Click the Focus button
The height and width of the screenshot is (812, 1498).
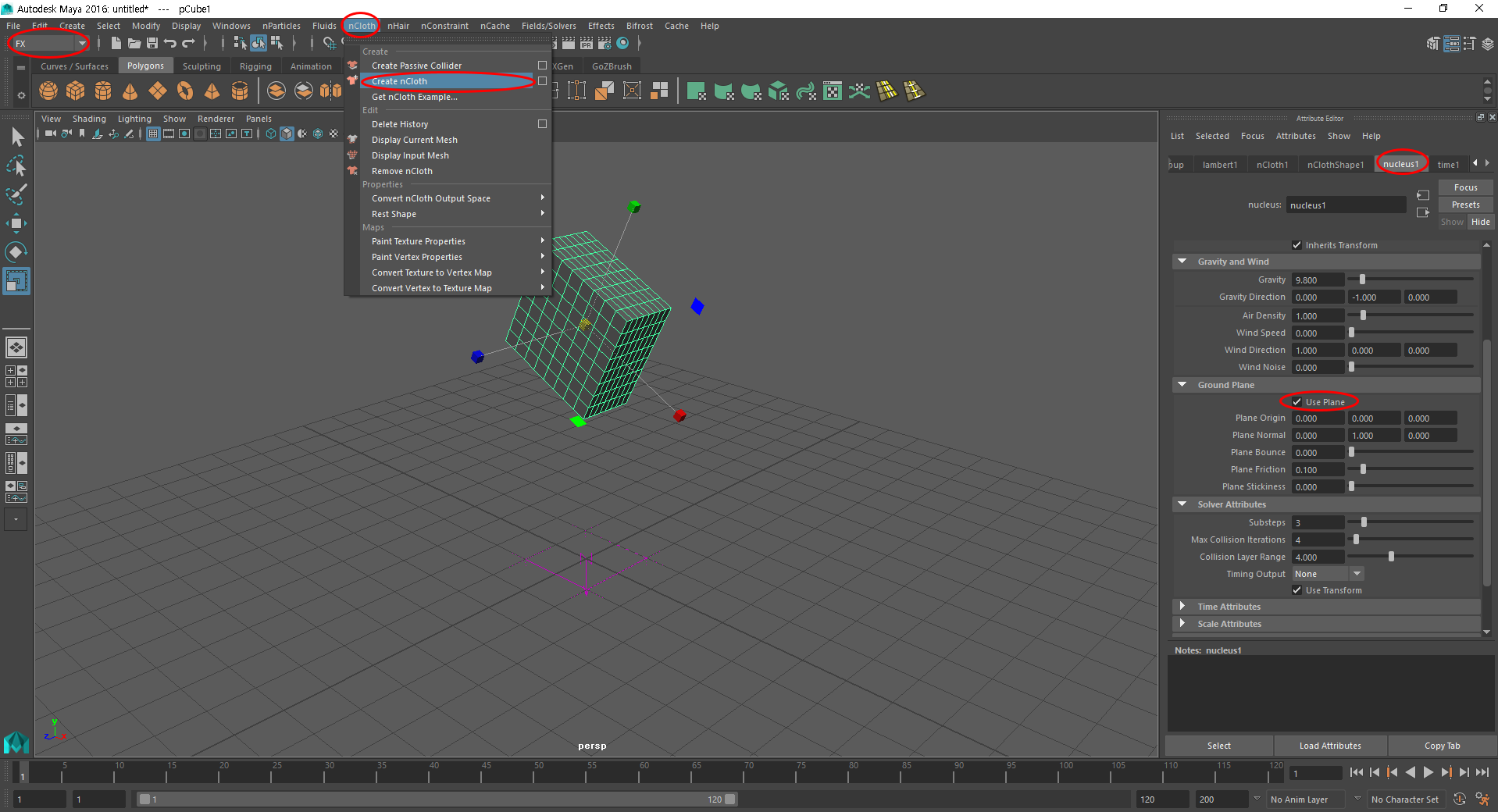coord(1465,187)
